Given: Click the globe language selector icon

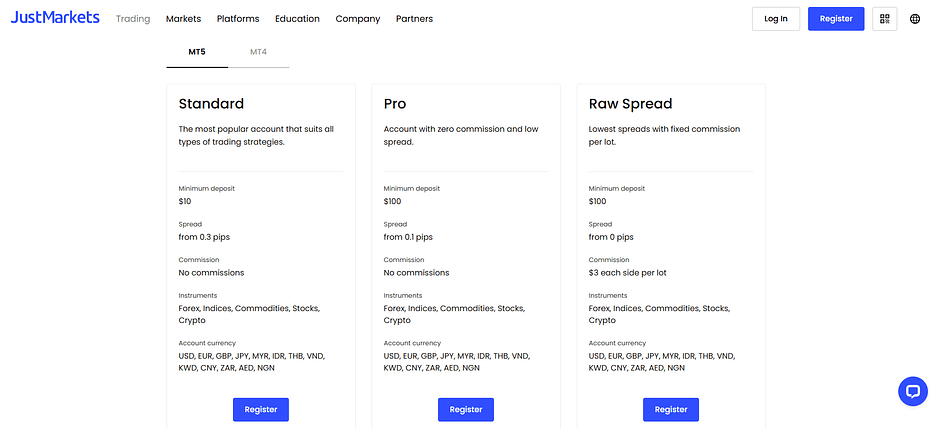Looking at the screenshot, I should click(915, 19).
